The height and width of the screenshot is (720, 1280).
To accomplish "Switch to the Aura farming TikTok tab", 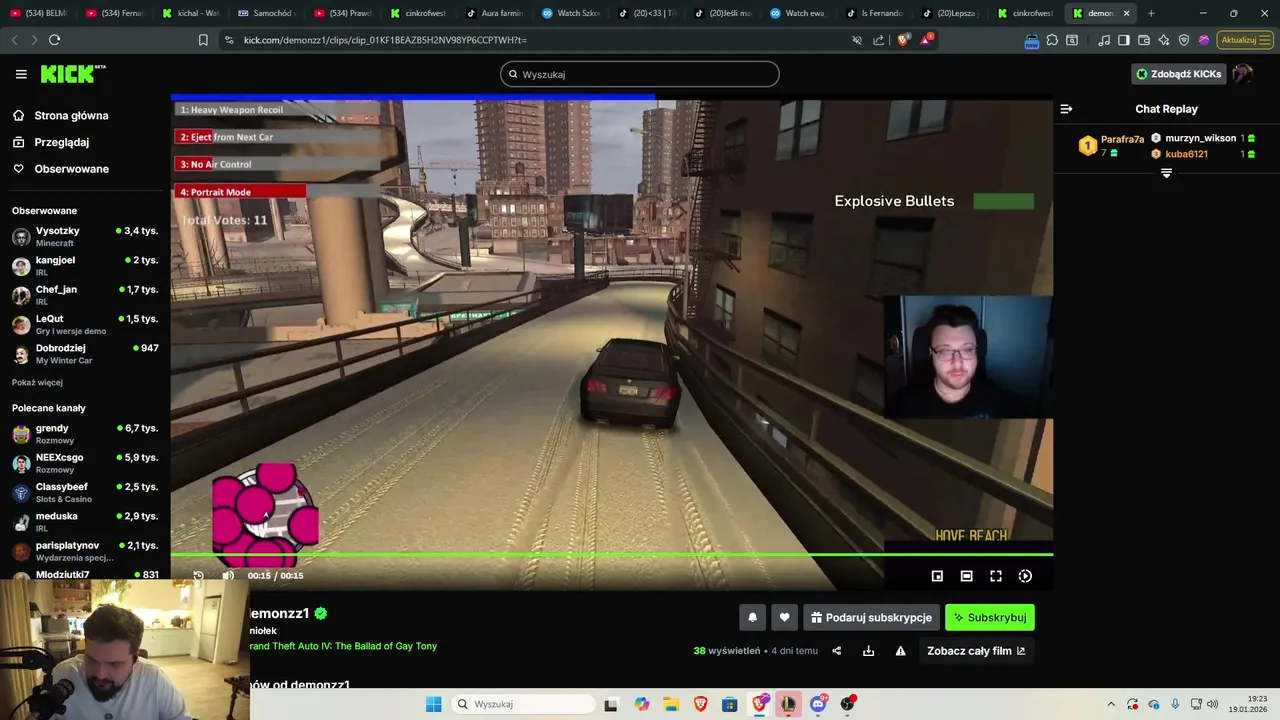I will pos(494,13).
